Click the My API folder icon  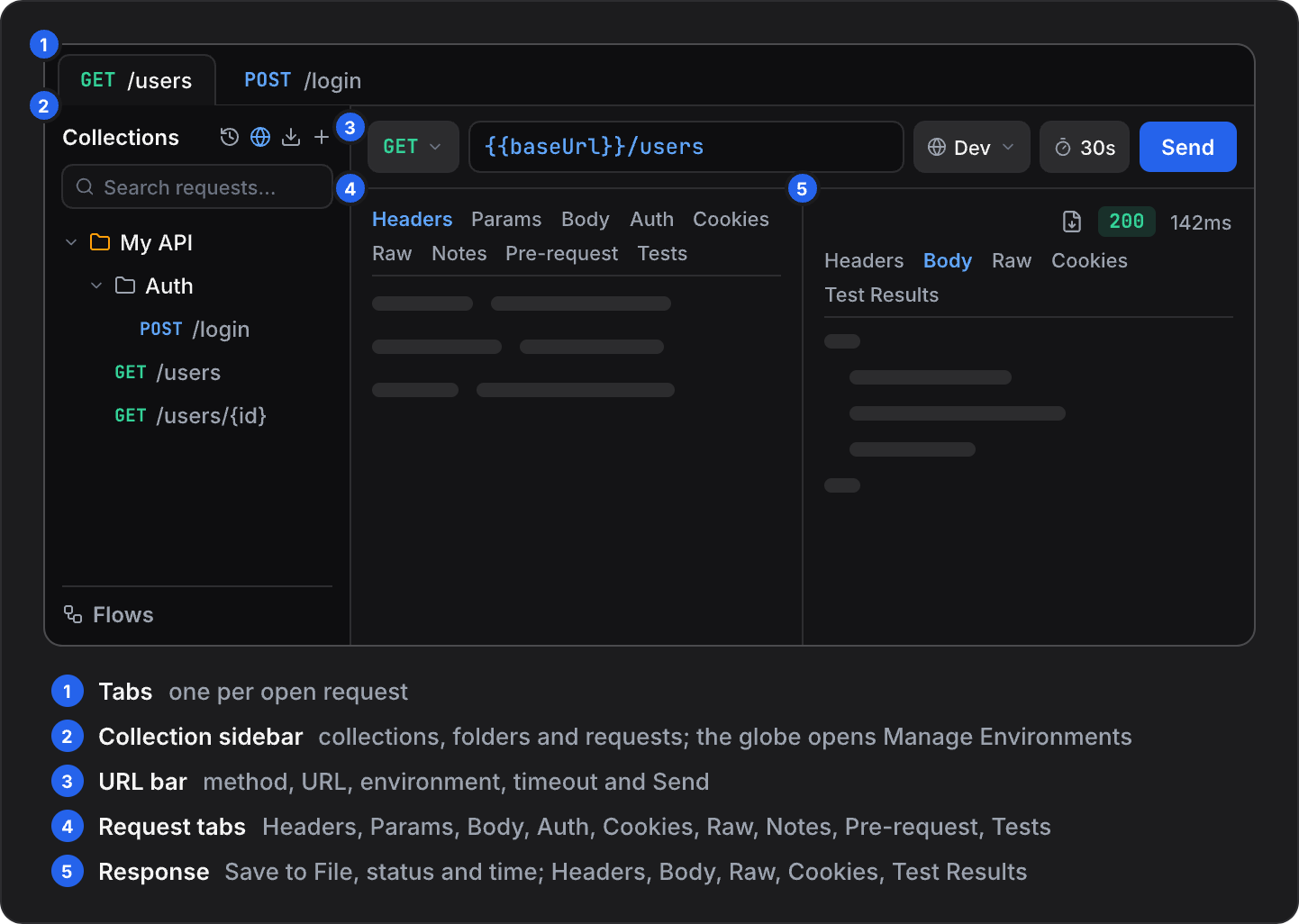[100, 242]
